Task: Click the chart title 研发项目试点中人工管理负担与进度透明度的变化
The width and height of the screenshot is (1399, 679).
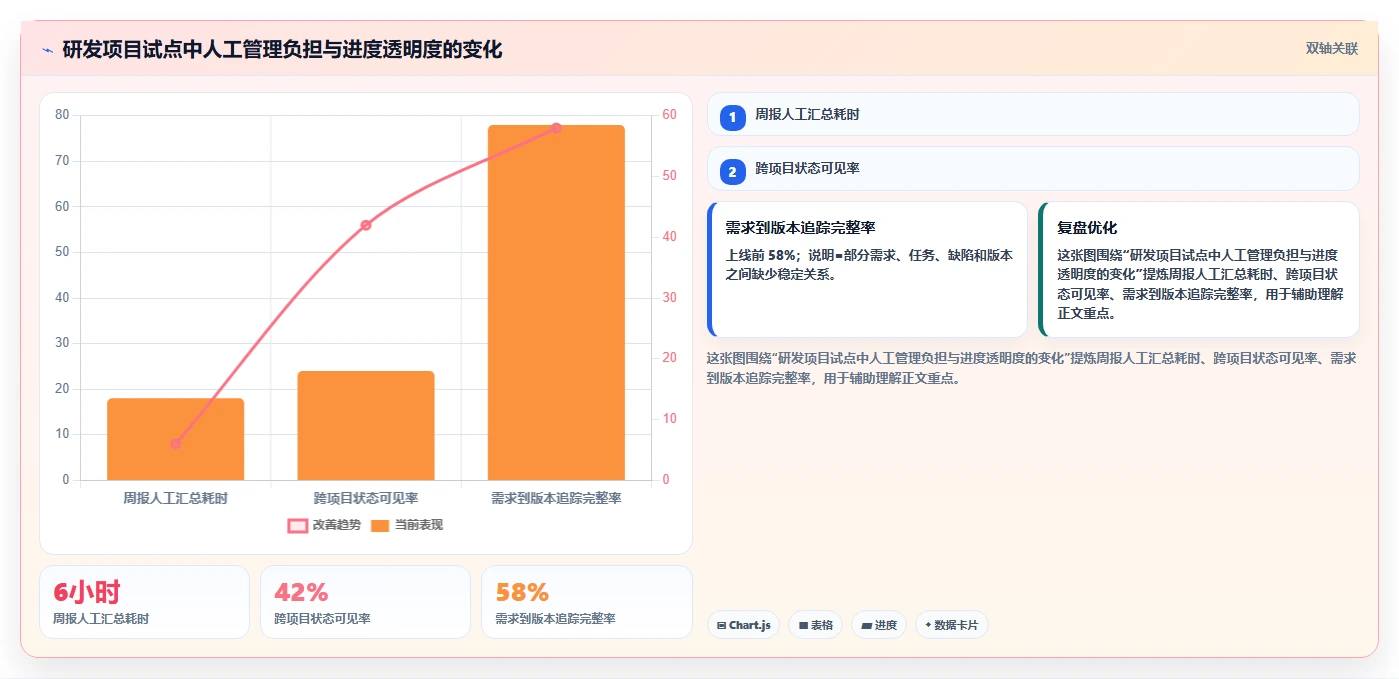Action: point(282,49)
